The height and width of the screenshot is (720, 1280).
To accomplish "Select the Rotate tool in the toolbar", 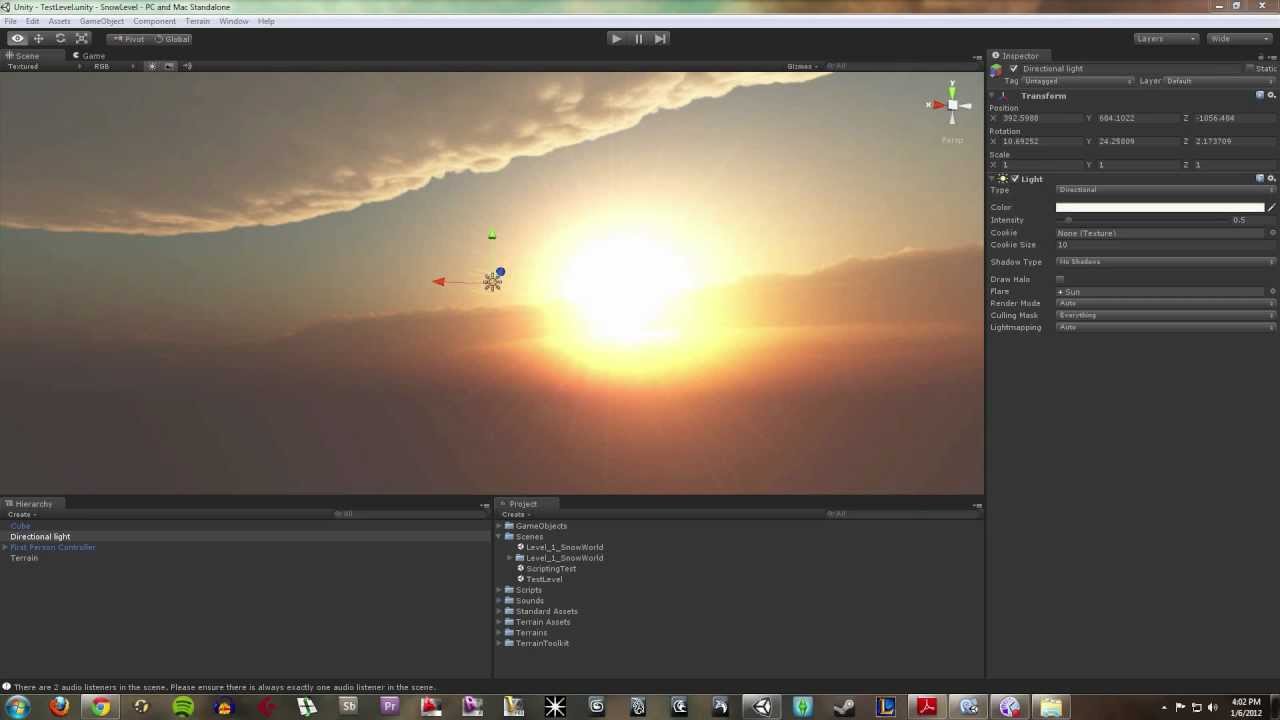I will pyautogui.click(x=60, y=39).
